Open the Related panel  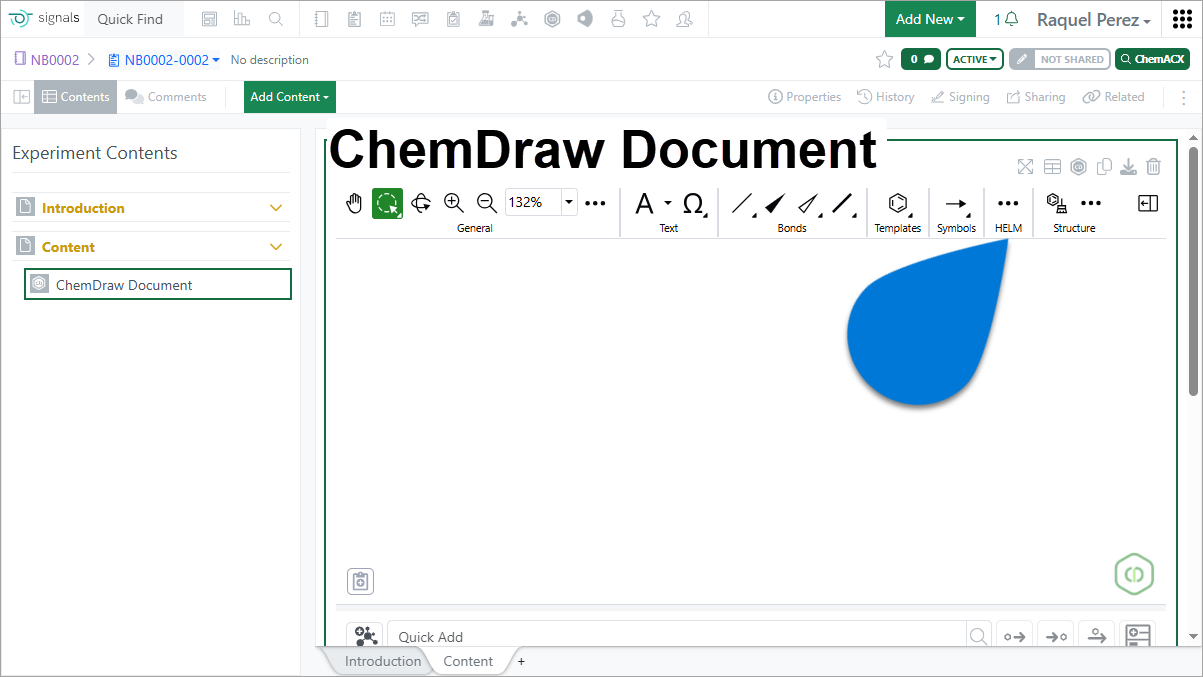[x=1114, y=97]
